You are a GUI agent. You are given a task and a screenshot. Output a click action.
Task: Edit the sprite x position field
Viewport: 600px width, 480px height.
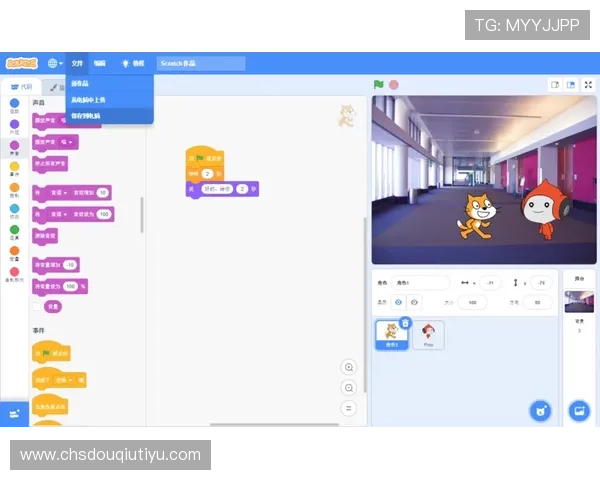[x=490, y=283]
